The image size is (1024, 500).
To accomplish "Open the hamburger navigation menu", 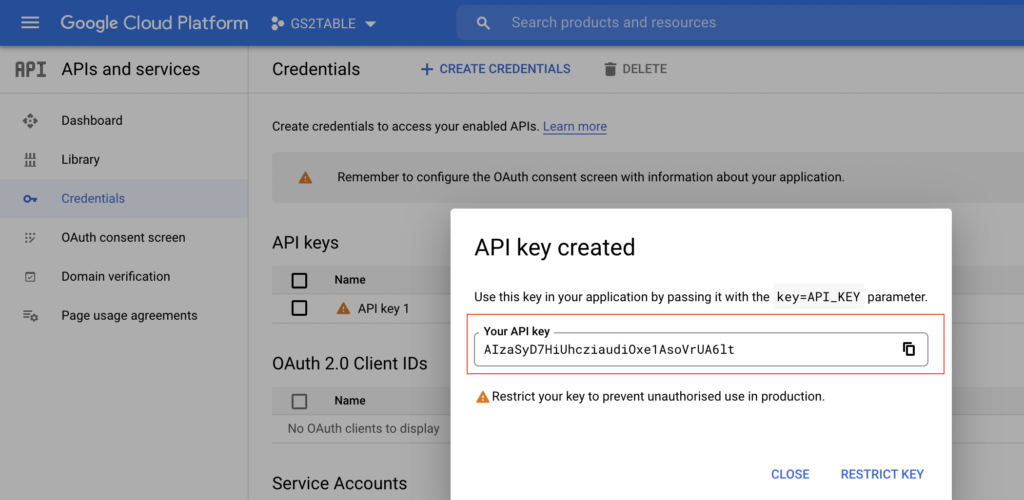I will pyautogui.click(x=30, y=23).
